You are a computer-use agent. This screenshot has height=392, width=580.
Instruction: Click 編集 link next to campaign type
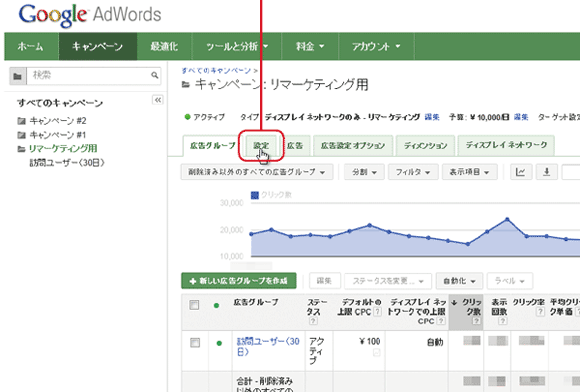pyautogui.click(x=432, y=117)
